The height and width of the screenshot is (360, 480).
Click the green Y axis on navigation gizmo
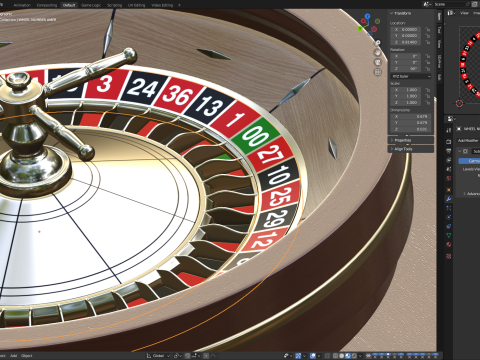point(360,29)
